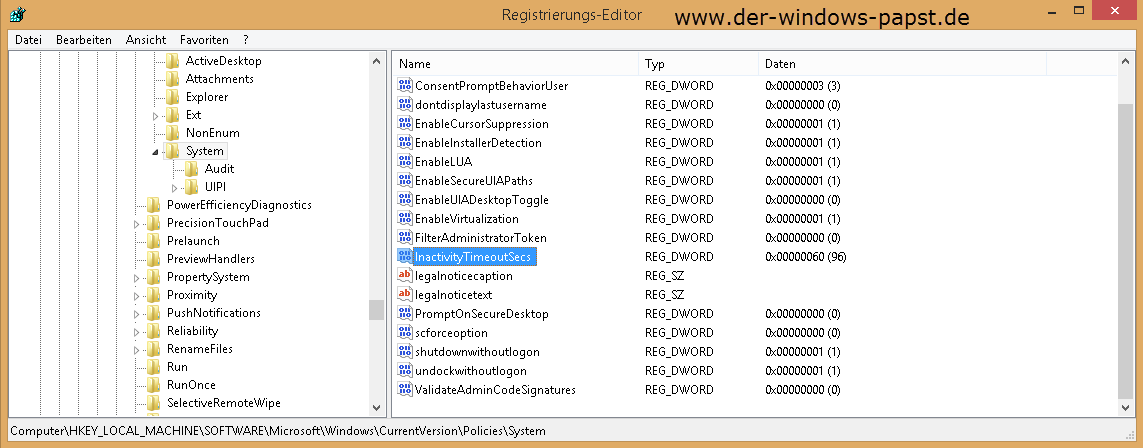
Task: Select the Explorer key in tree
Action: point(206,97)
